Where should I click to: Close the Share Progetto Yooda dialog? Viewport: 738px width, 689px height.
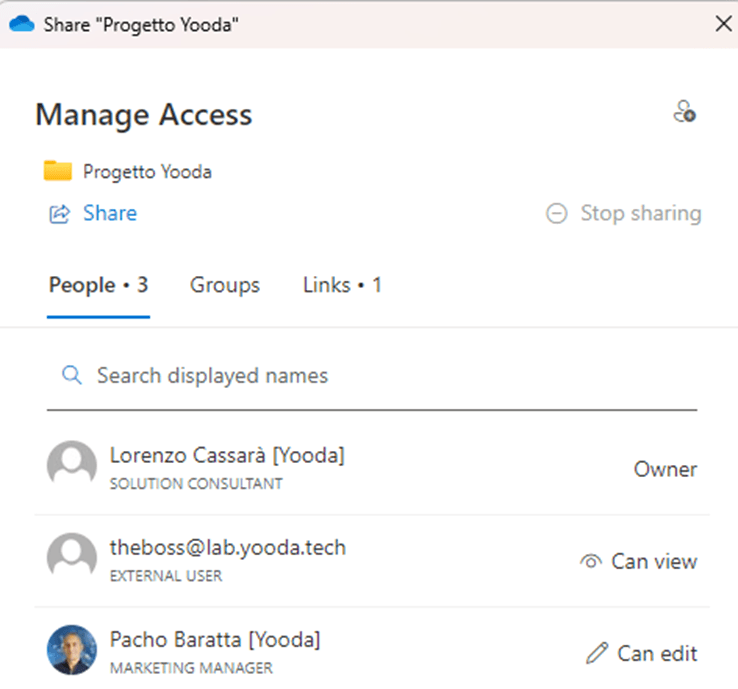coord(723,24)
